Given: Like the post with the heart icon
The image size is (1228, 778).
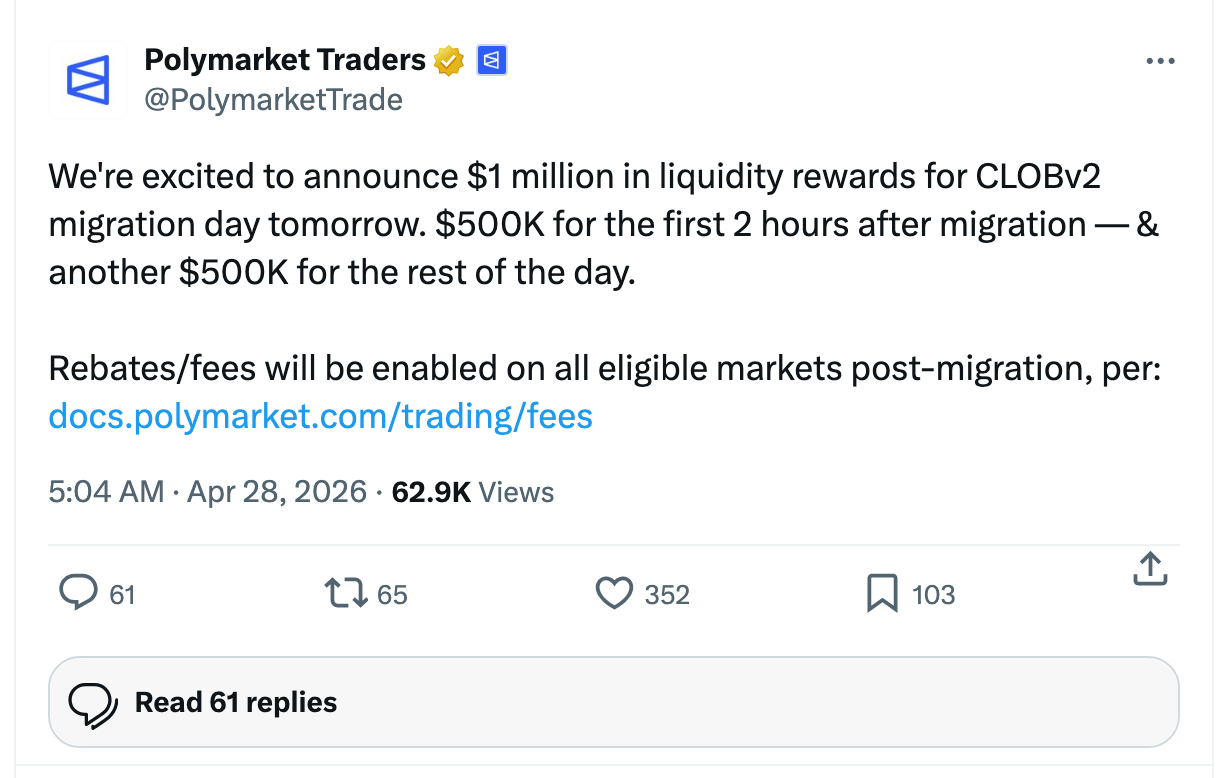Looking at the screenshot, I should 614,594.
